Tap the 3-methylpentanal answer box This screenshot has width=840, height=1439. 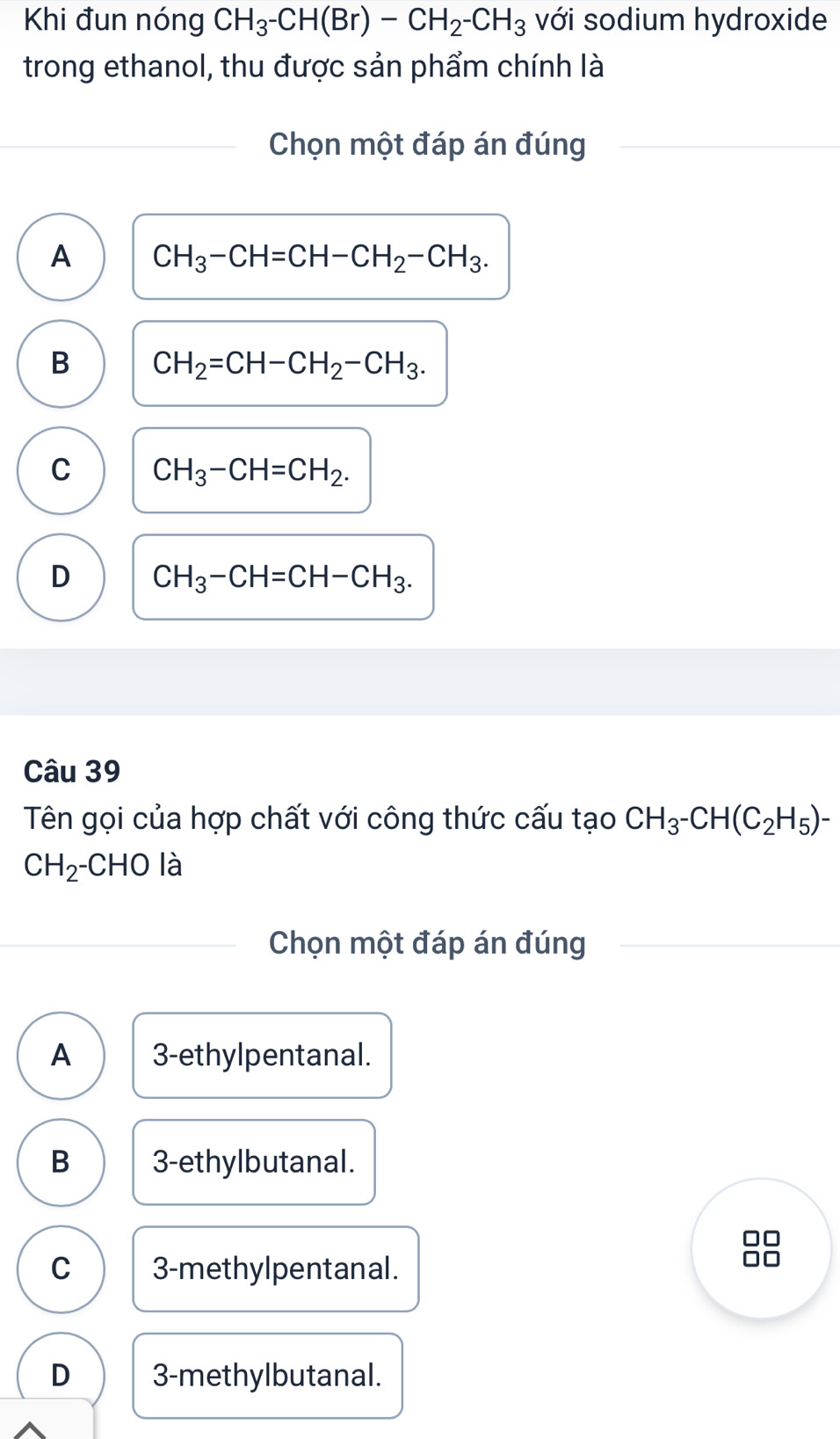pyautogui.click(x=276, y=1268)
